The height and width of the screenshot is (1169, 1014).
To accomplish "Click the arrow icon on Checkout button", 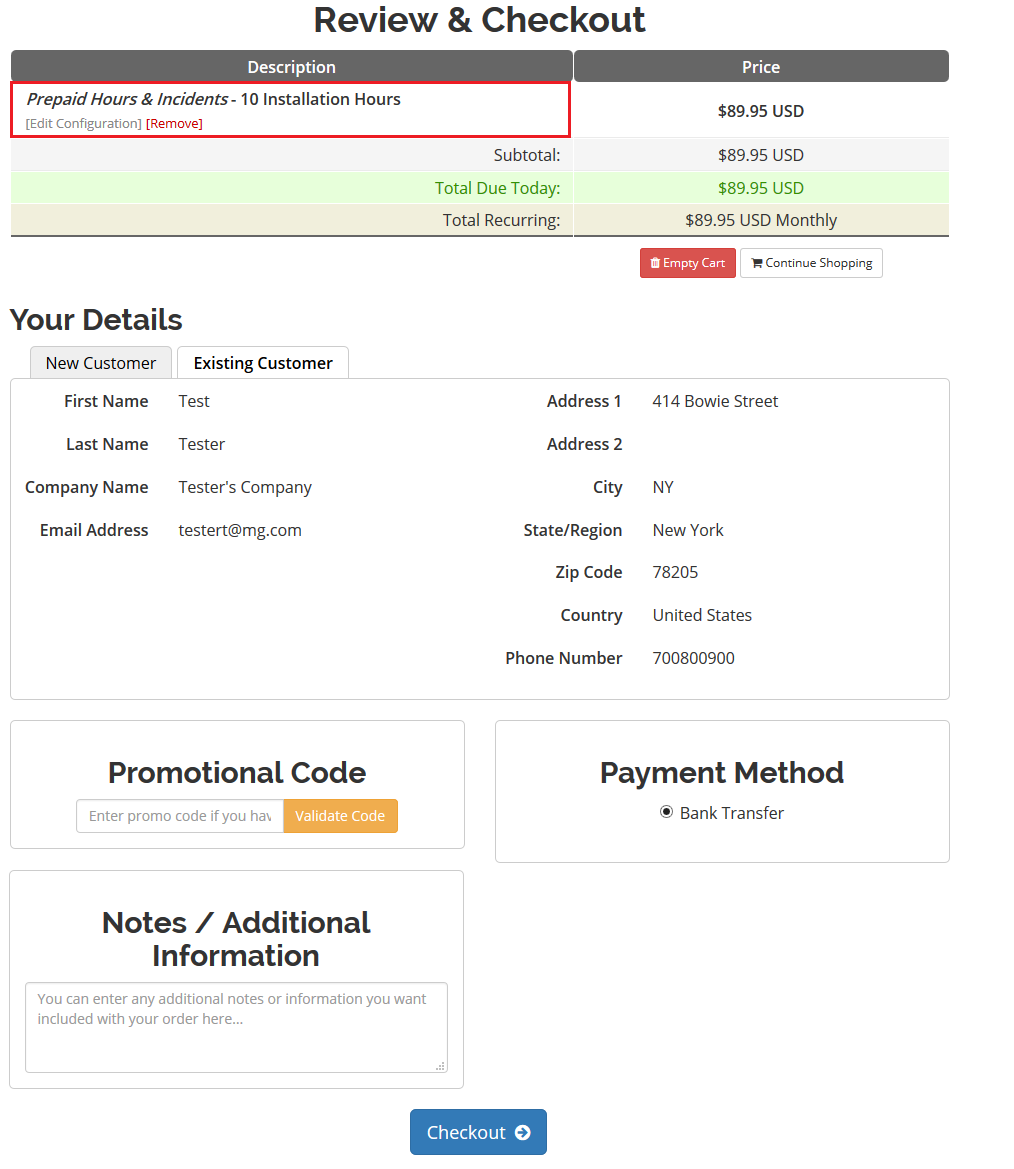I will [x=523, y=1132].
